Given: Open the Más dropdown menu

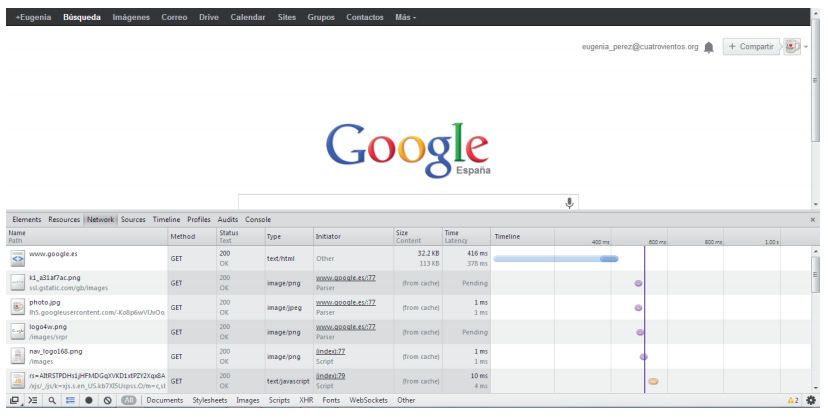Looking at the screenshot, I should (x=405, y=17).
